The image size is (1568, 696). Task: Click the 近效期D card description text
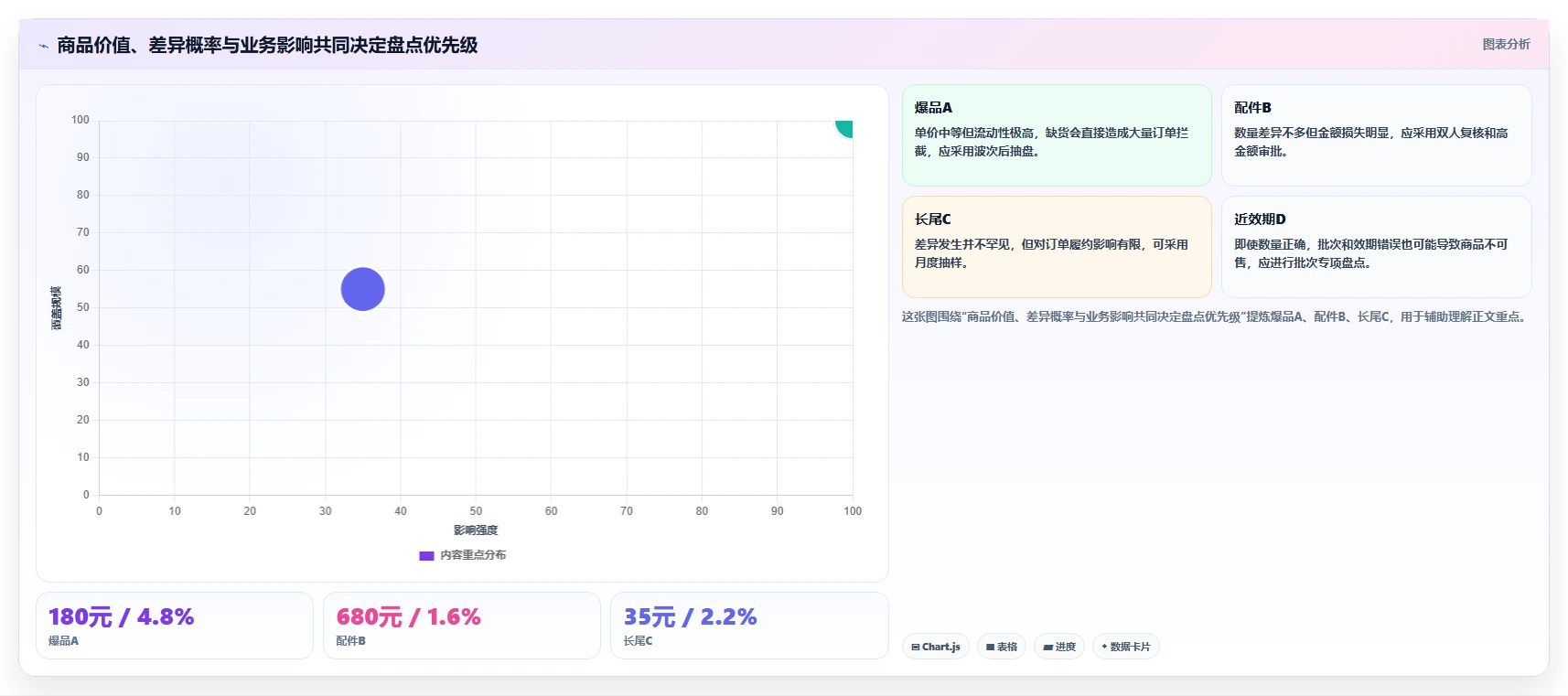1370,253
